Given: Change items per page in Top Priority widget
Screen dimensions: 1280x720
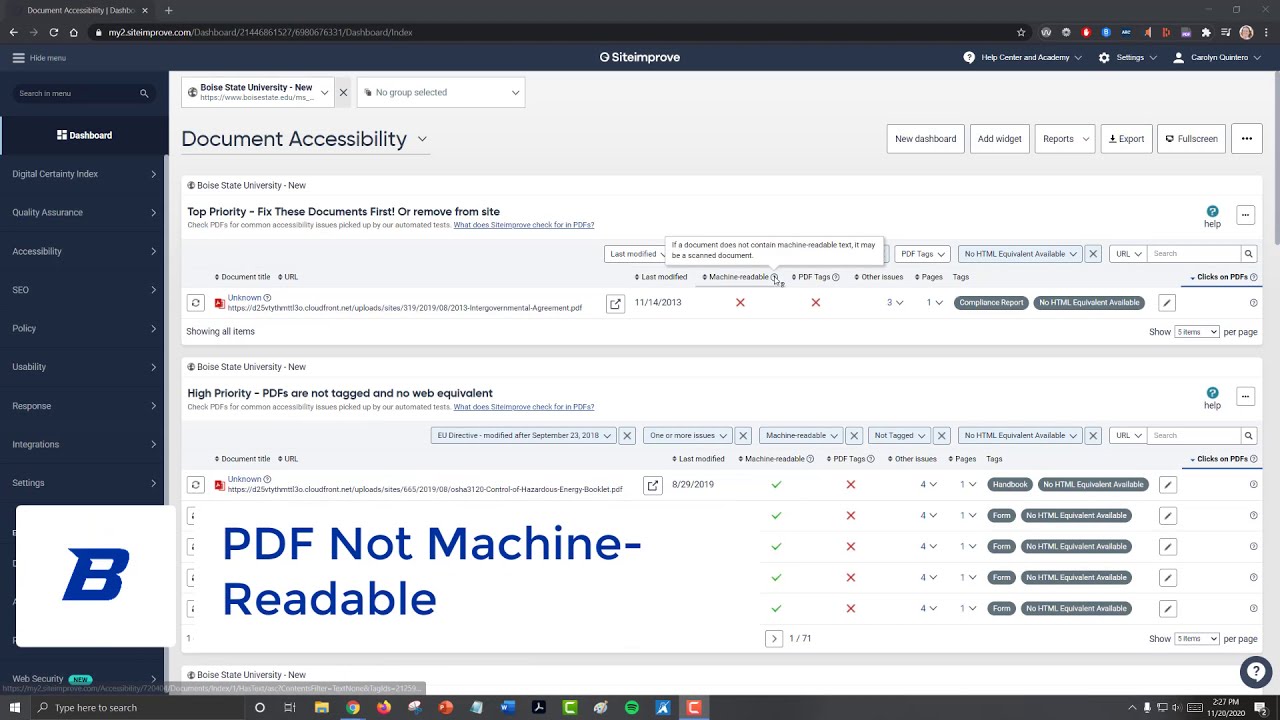Looking at the screenshot, I should coord(1196,332).
